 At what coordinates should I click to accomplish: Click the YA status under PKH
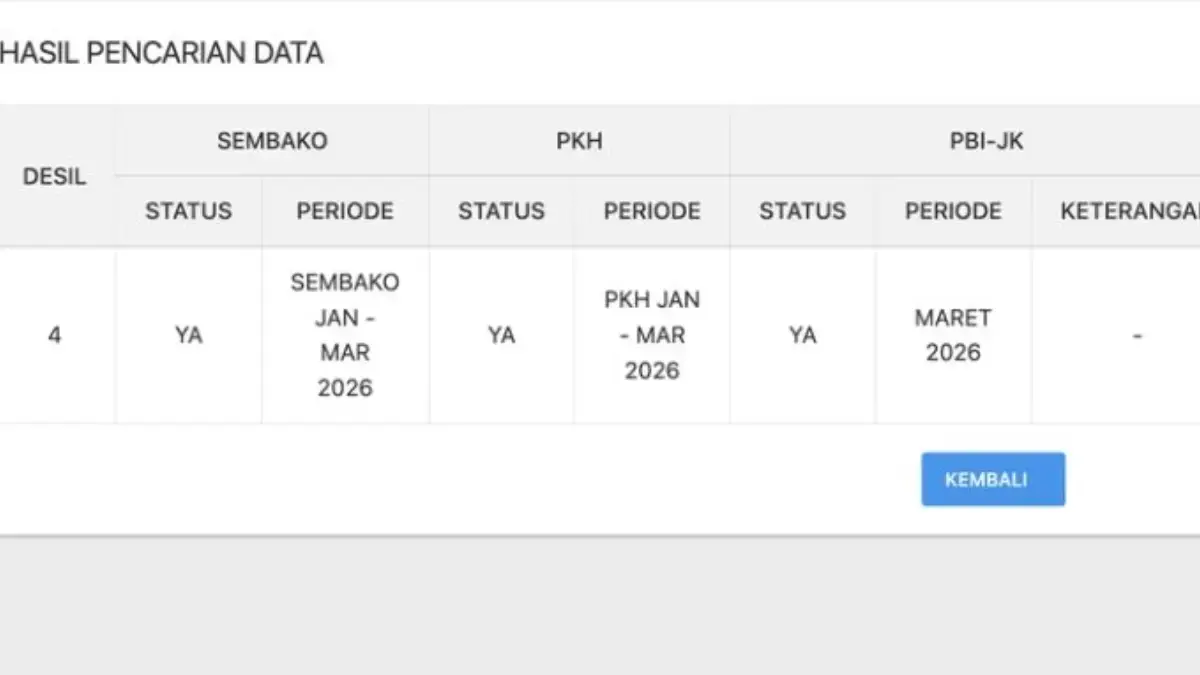(x=501, y=335)
